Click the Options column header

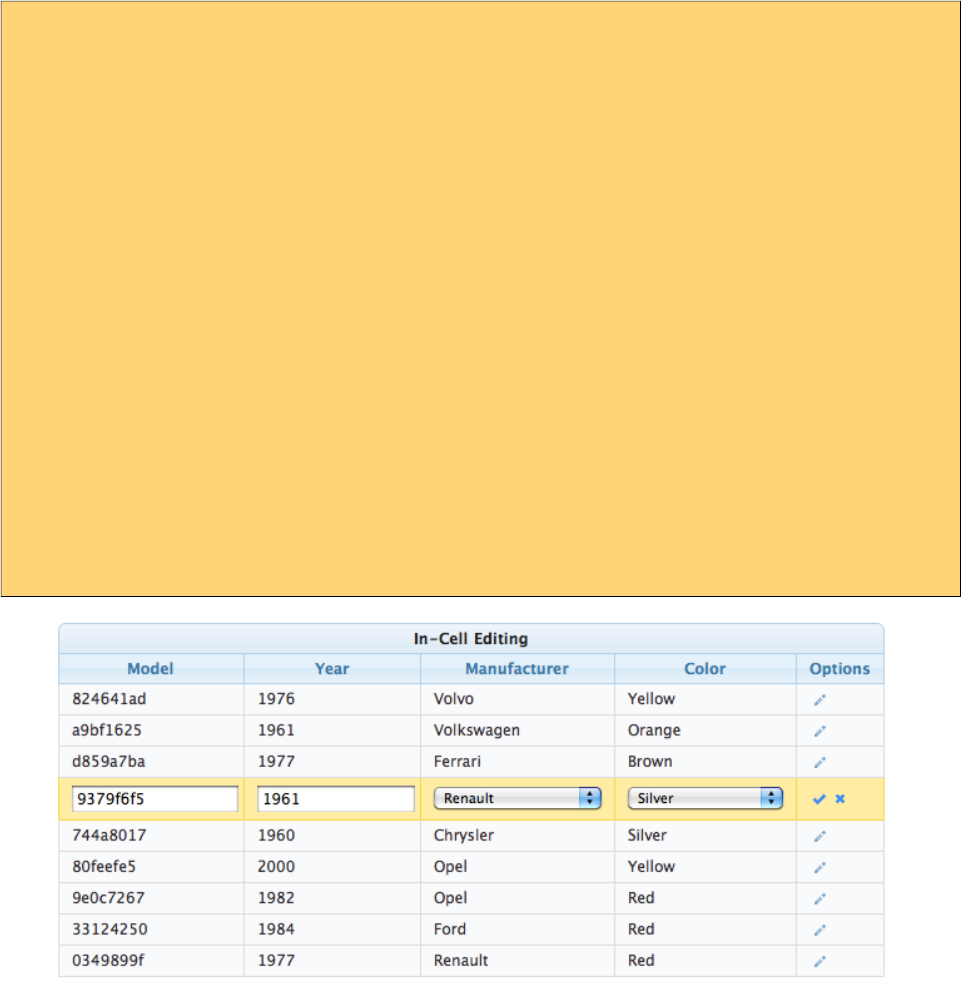(x=840, y=669)
